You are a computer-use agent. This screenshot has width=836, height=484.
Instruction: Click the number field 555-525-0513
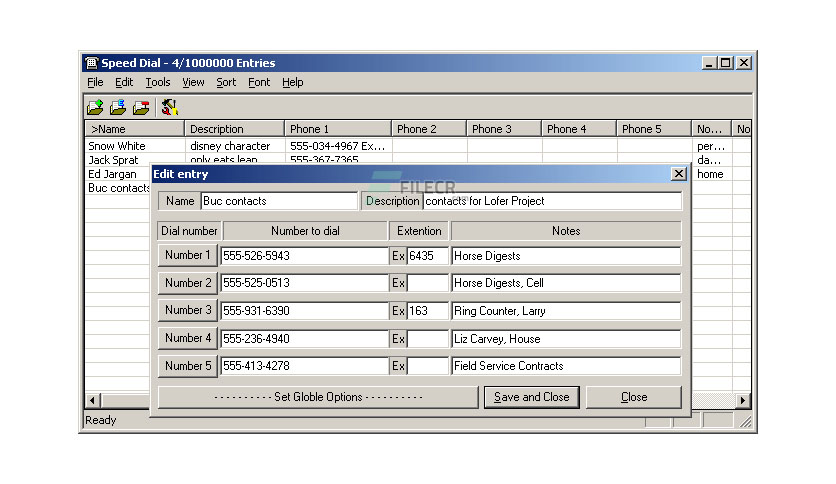[304, 283]
